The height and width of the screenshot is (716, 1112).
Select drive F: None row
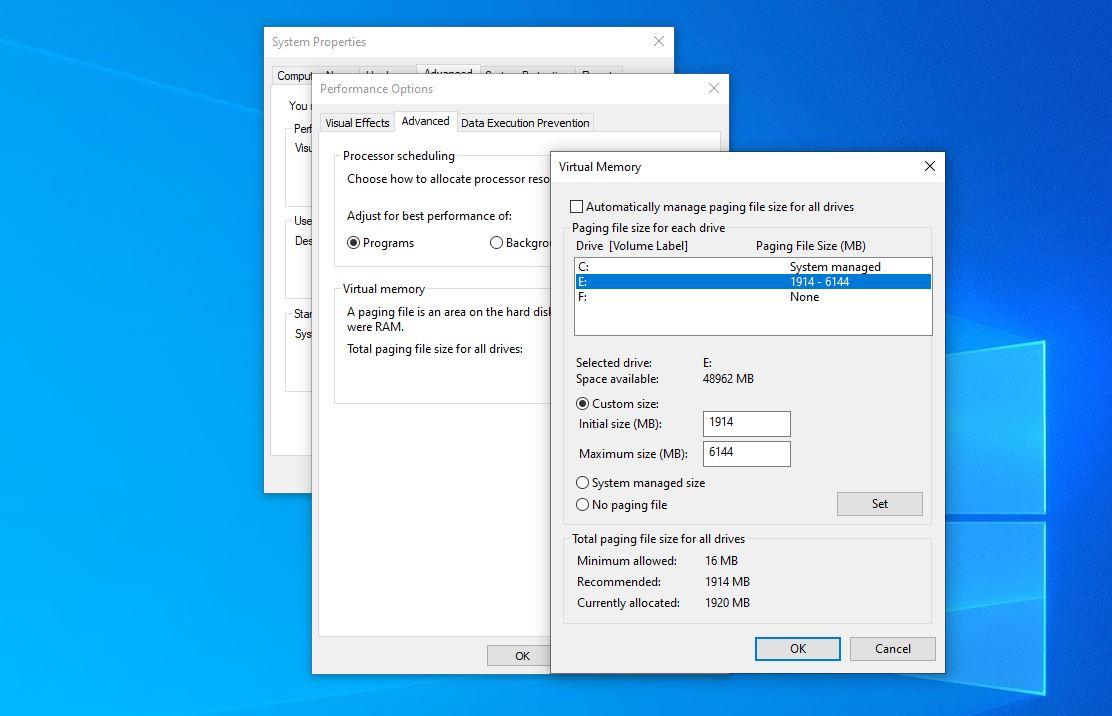click(753, 296)
